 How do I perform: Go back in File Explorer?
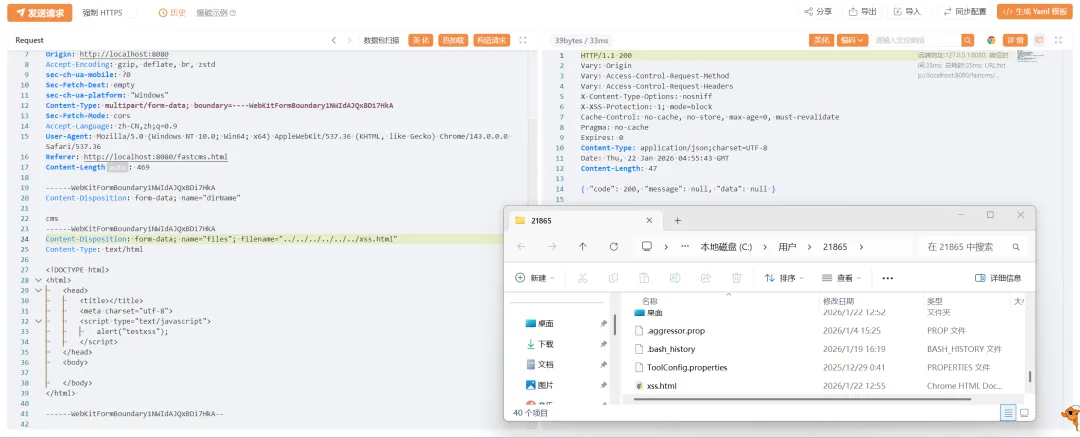(x=521, y=246)
